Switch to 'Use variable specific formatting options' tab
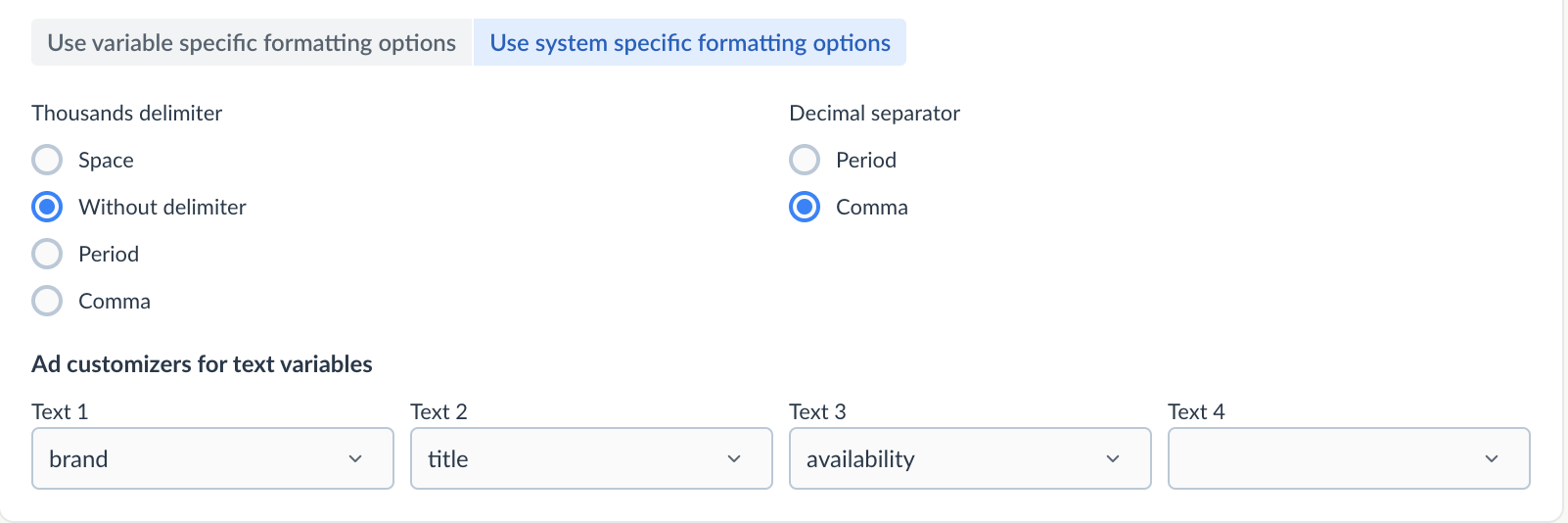 (252, 43)
